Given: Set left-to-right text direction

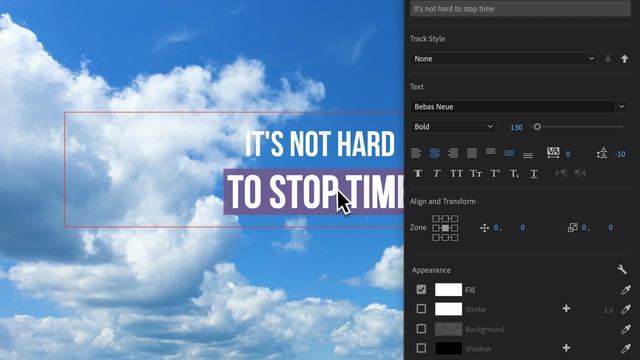Looking at the screenshot, I should point(561,173).
